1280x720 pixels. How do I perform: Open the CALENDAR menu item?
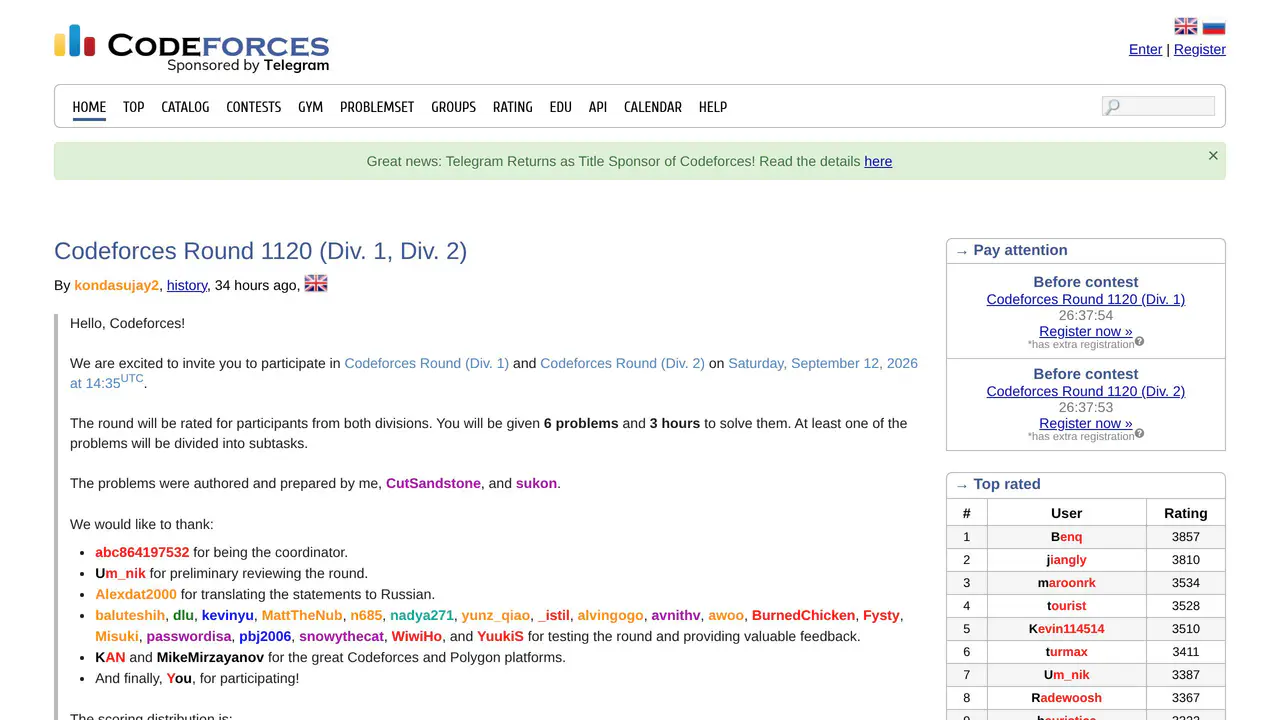click(x=653, y=107)
